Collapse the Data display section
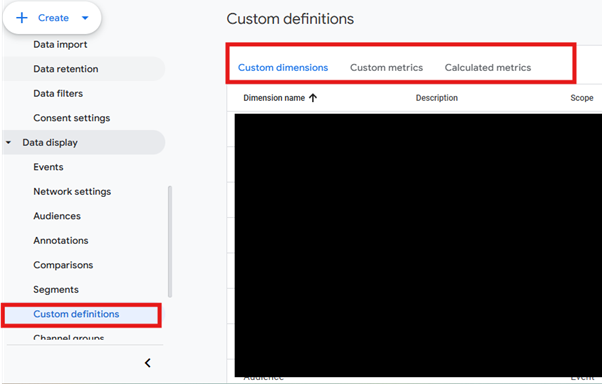Image resolution: width=602 pixels, height=384 pixels. pos(8,142)
